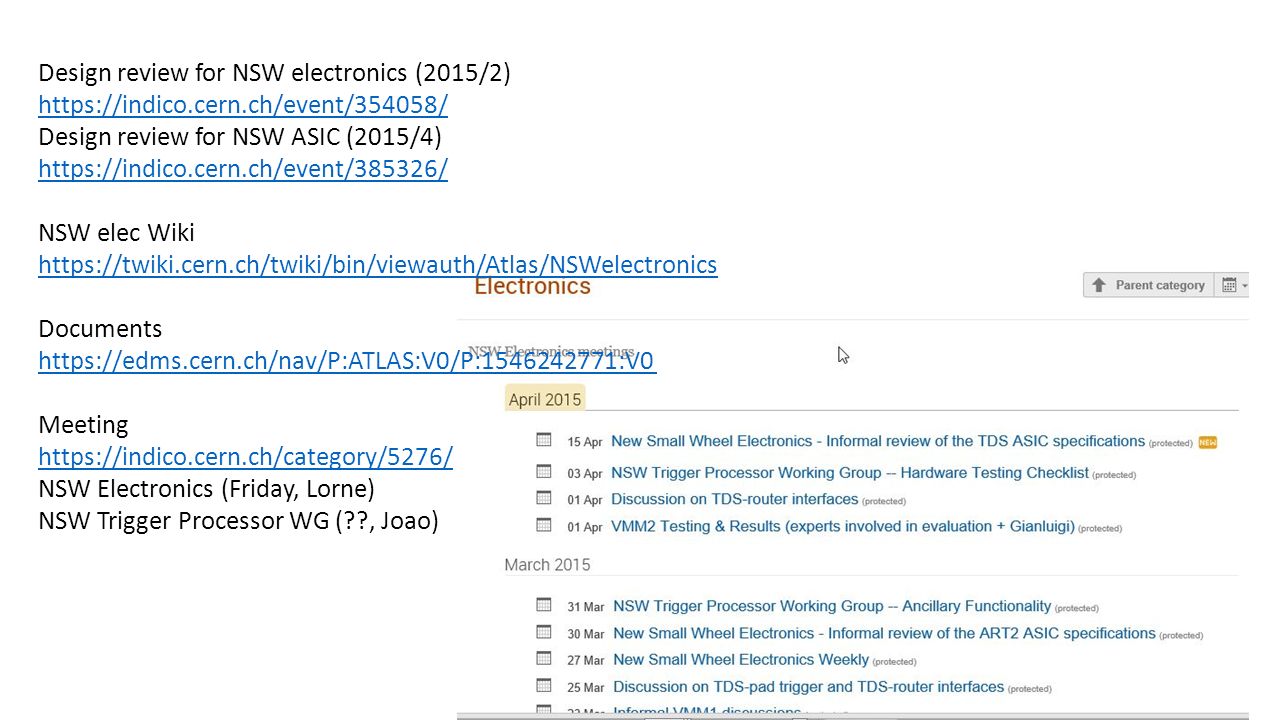Image resolution: width=1280 pixels, height=720 pixels.
Task: Click calendar icon next to 01 Apr TDS-router discussion
Action: click(x=544, y=498)
